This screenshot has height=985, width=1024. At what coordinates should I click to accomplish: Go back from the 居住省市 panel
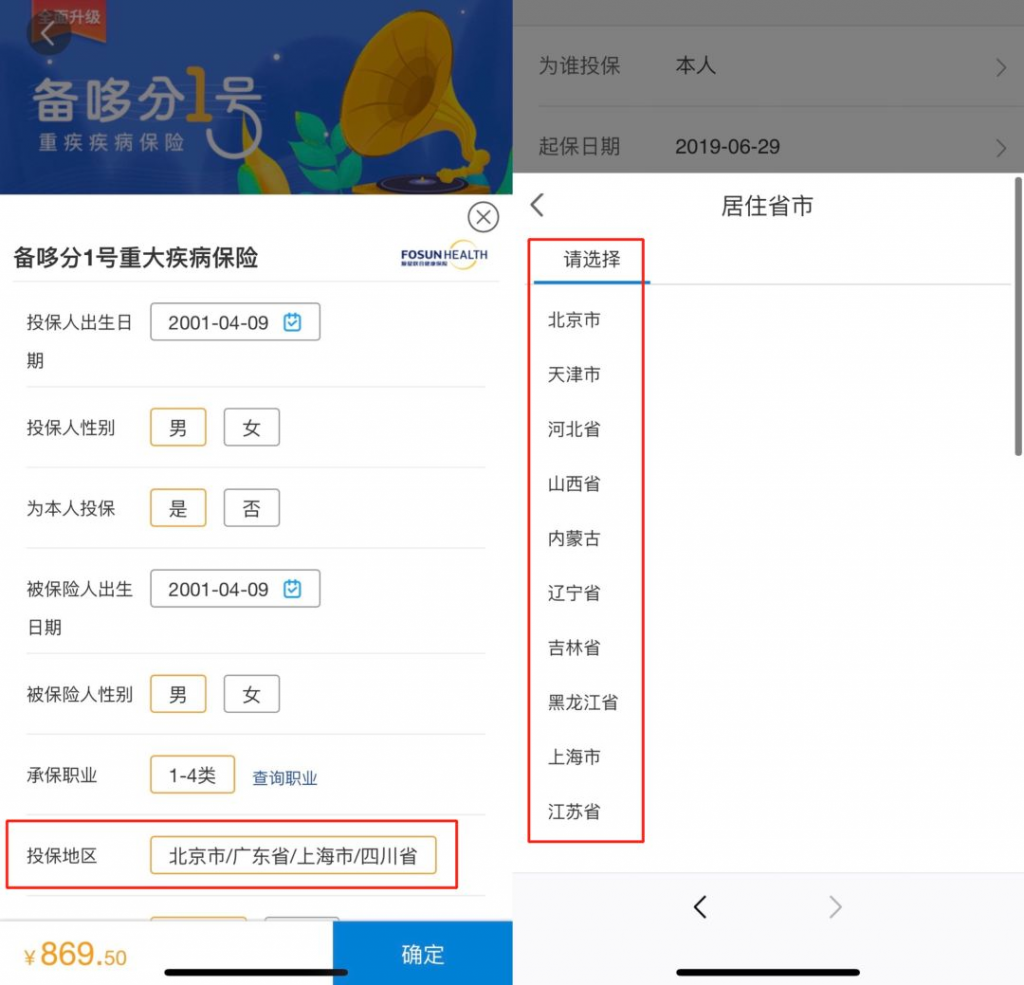[537, 205]
